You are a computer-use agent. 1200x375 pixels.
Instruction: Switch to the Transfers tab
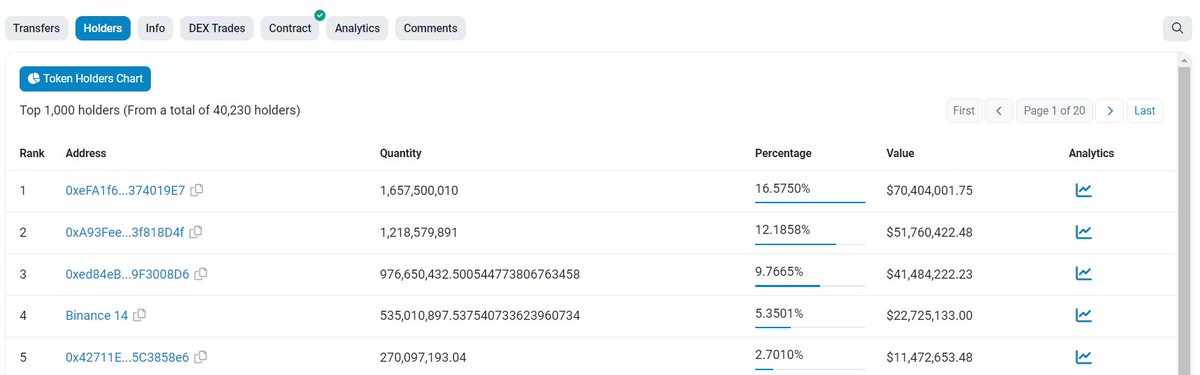[x=37, y=28]
